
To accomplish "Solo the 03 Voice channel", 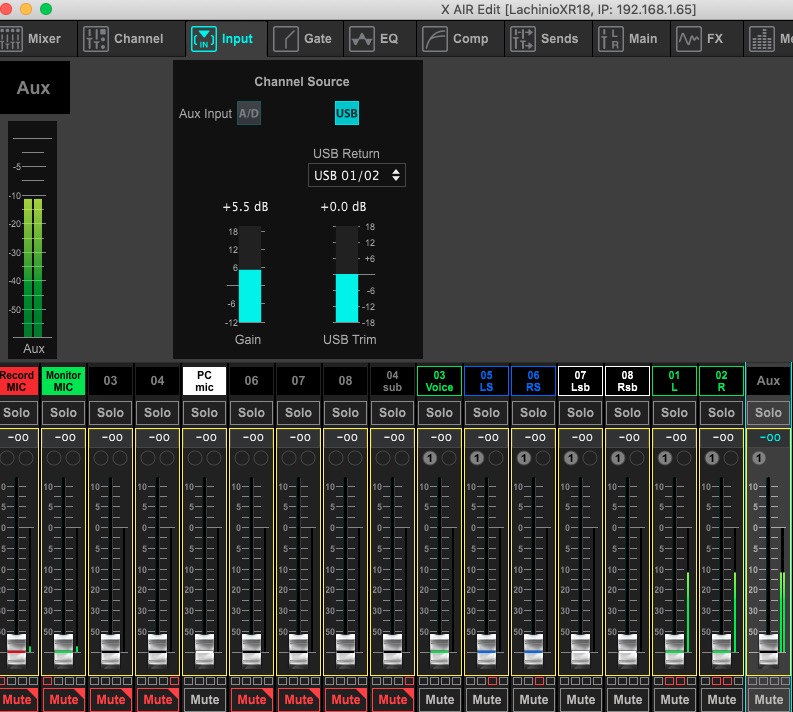I will tap(439, 412).
